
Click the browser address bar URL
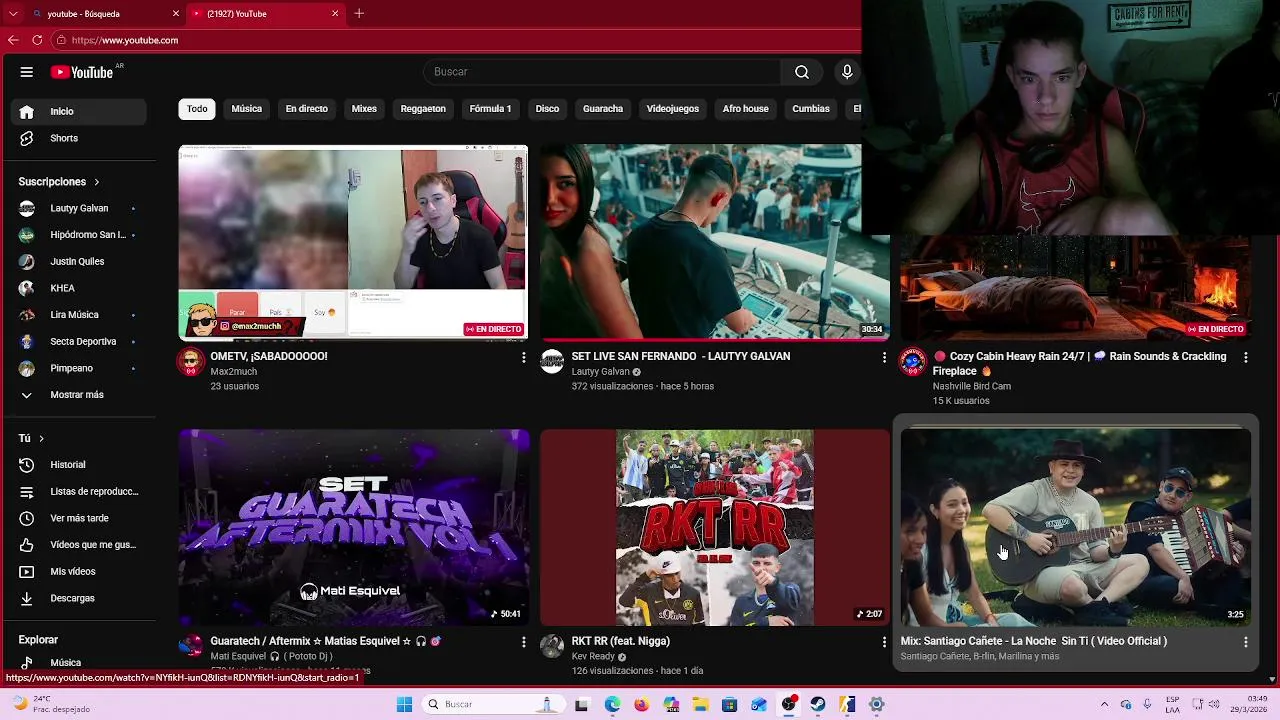click(x=125, y=40)
